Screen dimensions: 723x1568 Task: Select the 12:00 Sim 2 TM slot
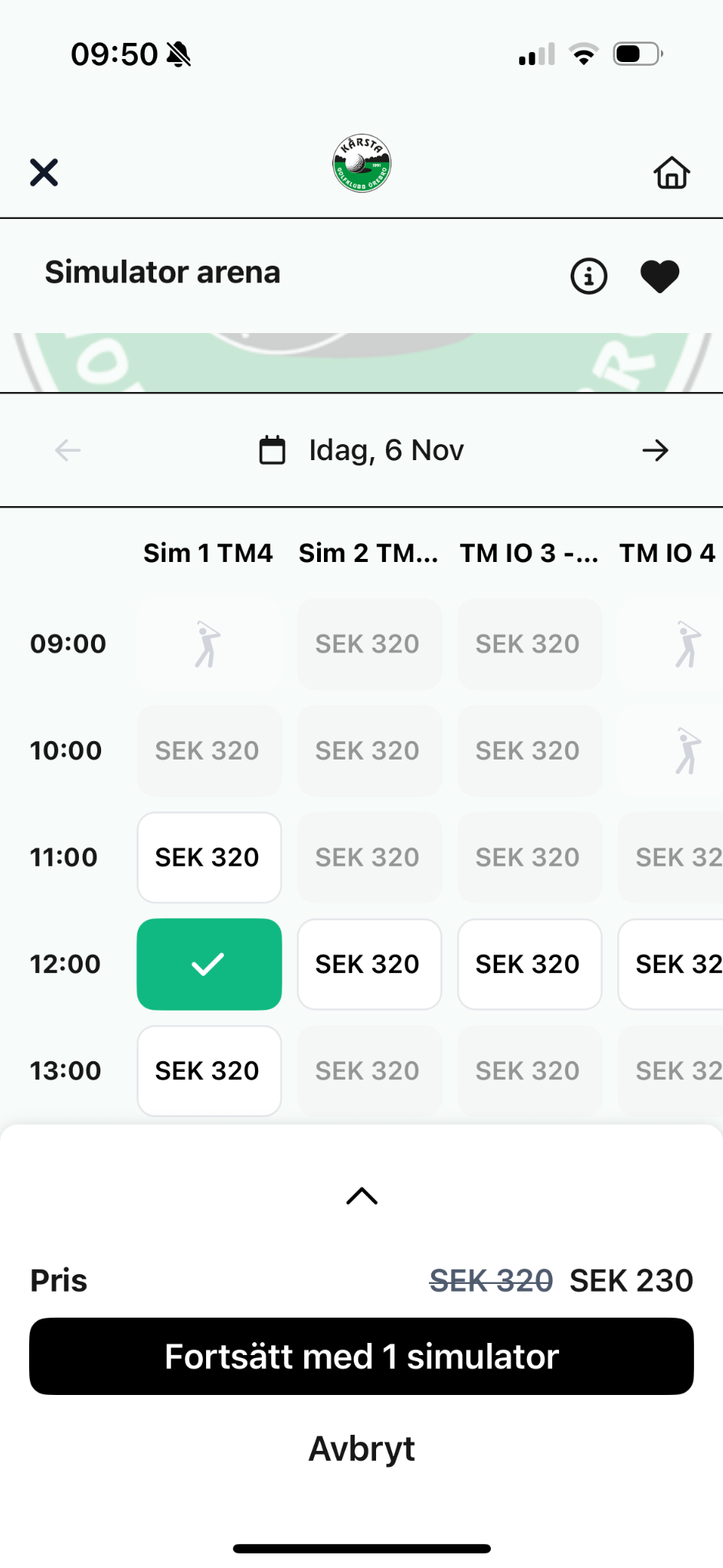[x=368, y=964]
